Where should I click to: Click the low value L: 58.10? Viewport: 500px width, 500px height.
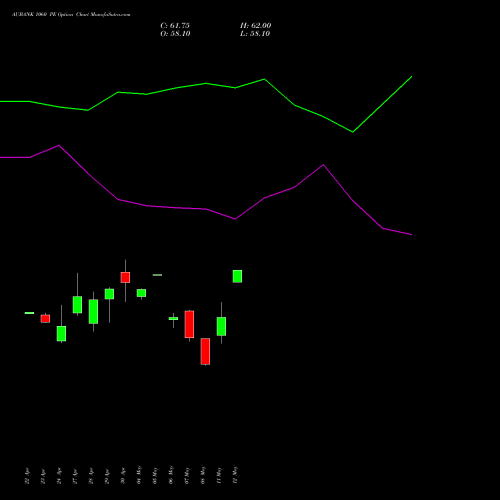(x=255, y=34)
